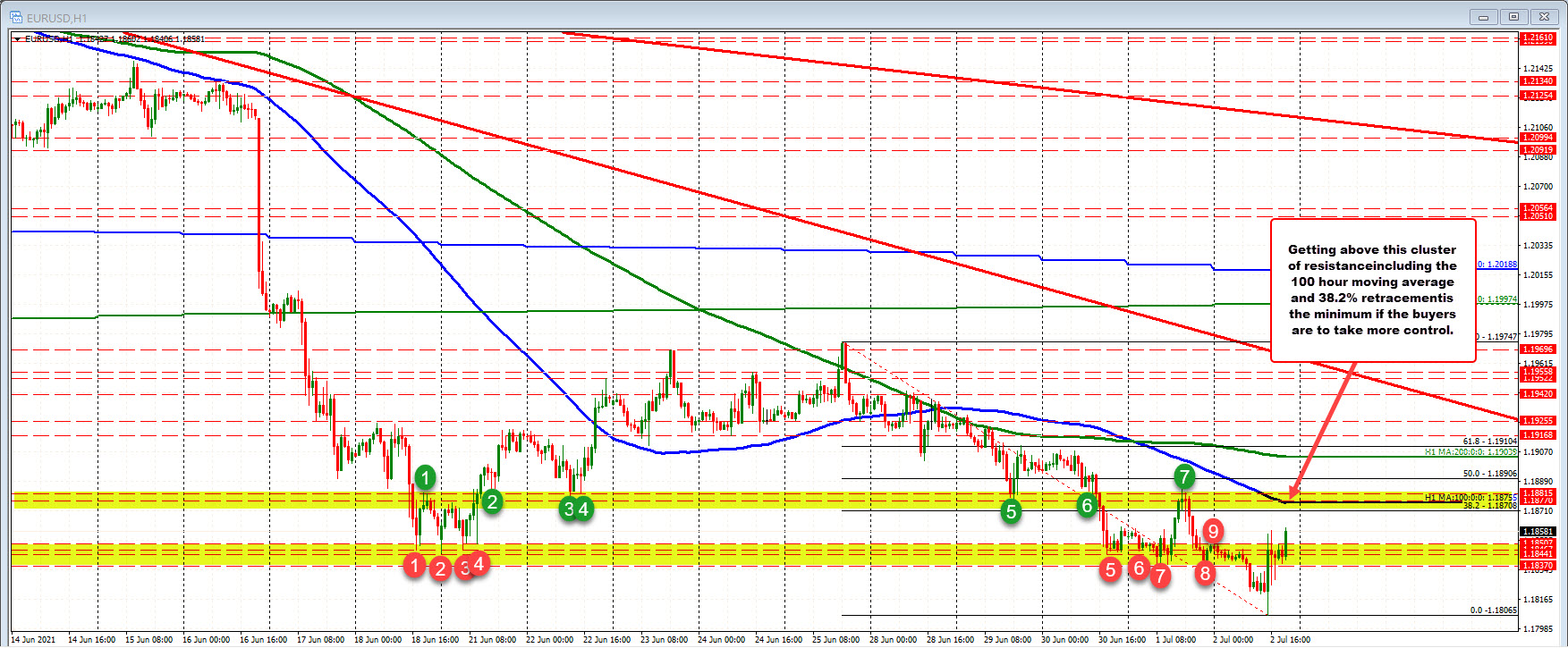Click the 1.19255 red price level tag
Image resolution: width=1568 pixels, height=648 pixels.
[1538, 420]
